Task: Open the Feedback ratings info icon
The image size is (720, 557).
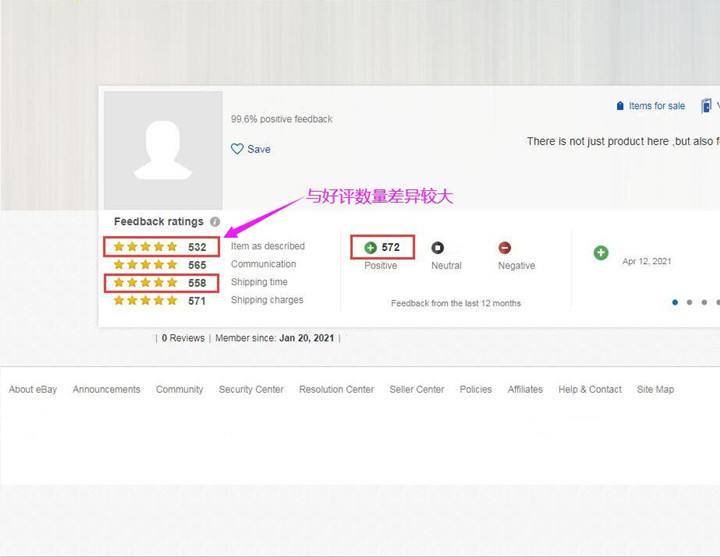Action: (215, 222)
